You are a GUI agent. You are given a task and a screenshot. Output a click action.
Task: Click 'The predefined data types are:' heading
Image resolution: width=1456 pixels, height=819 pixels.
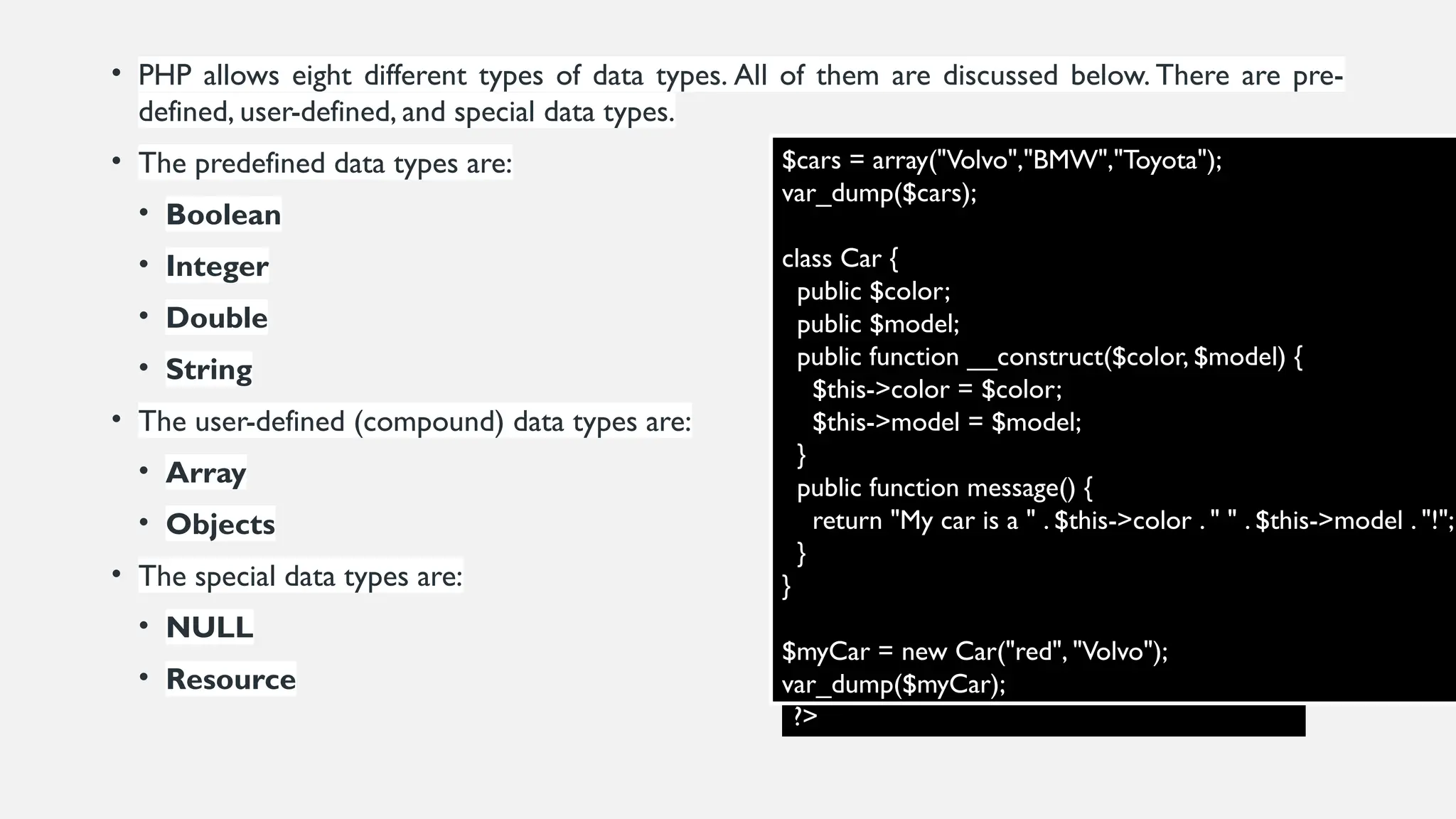pyautogui.click(x=325, y=164)
